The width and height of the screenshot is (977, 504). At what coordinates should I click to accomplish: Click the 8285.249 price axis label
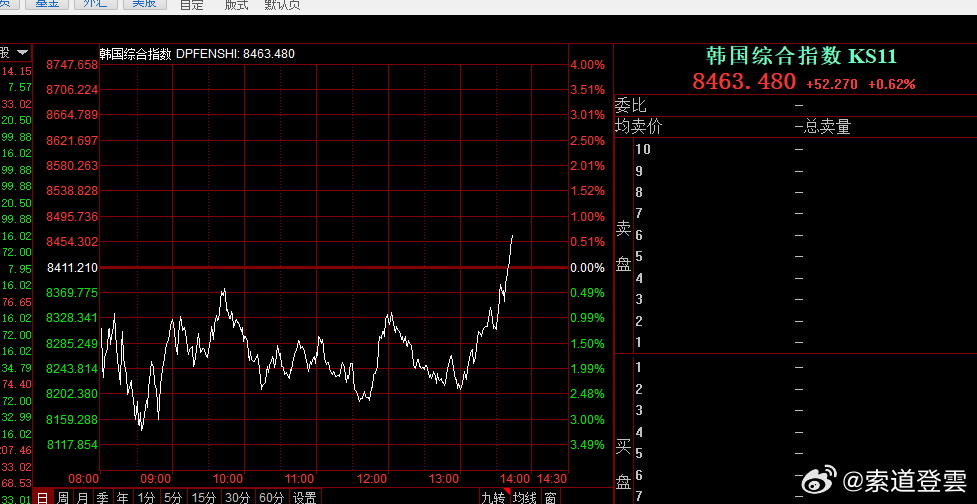[x=72, y=343]
